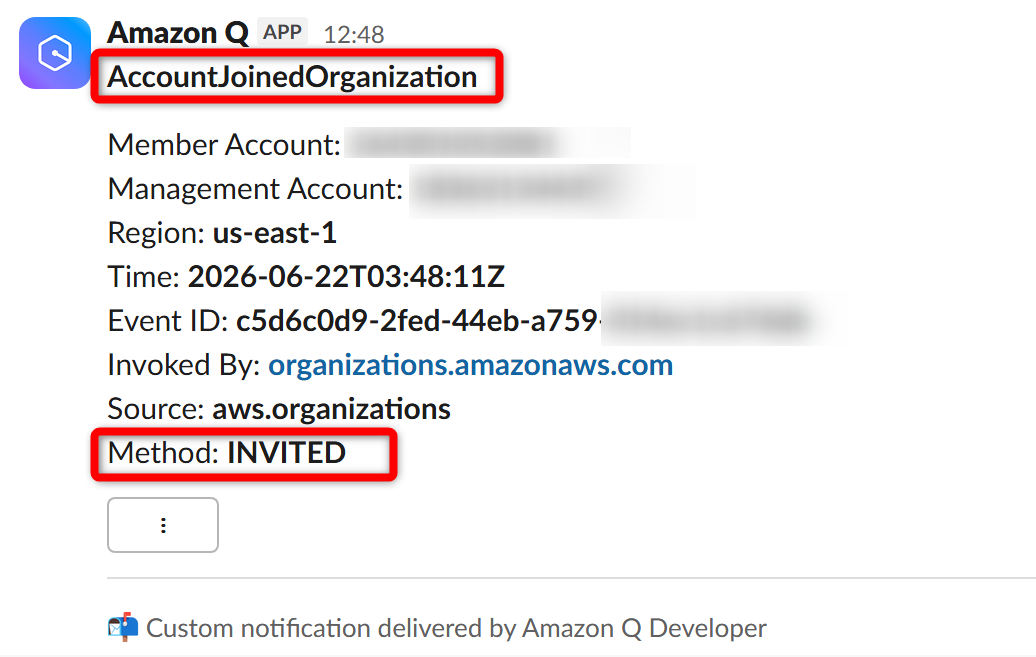Click the Method: INVITED line
Viewport: 1036px width, 657px height.
coord(227,453)
